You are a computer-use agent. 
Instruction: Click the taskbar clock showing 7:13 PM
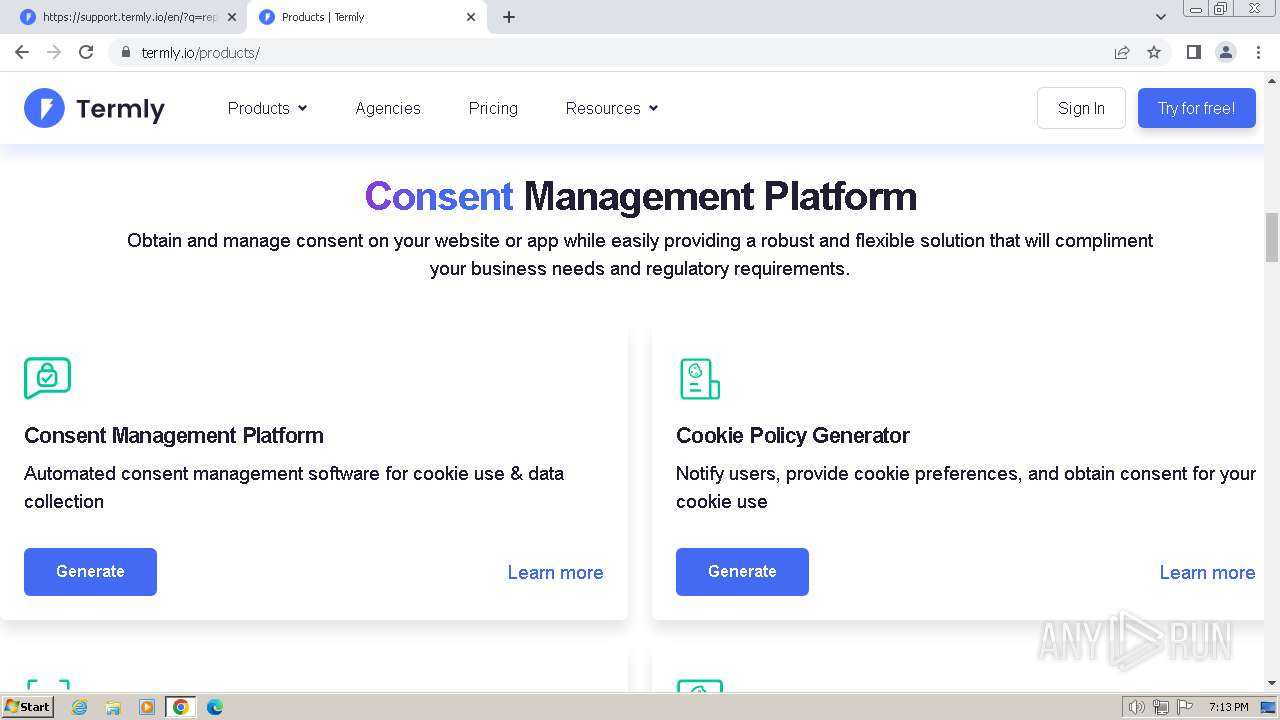point(1228,707)
